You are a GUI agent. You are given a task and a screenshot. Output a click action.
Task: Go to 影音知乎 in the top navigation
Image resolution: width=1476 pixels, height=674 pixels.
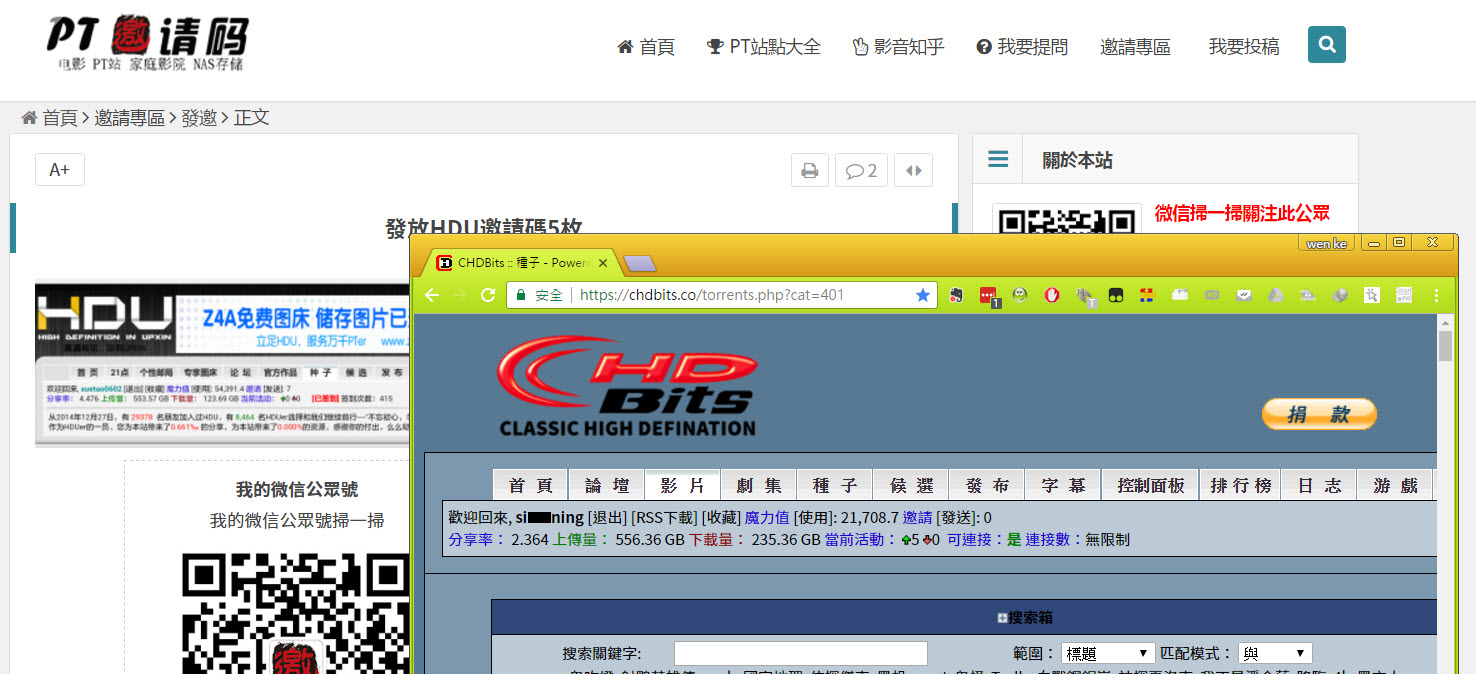click(898, 47)
